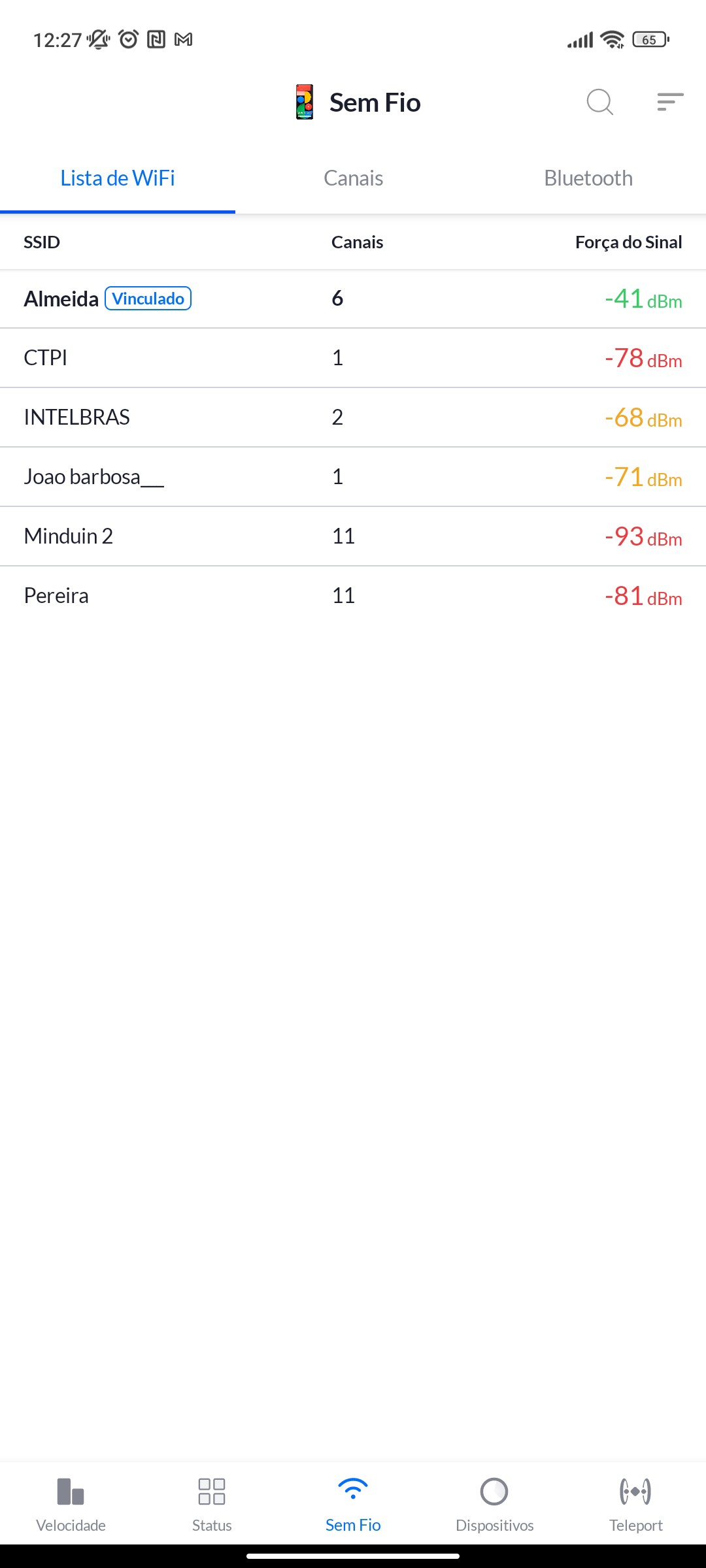Tap the battery indicator in status bar
The height and width of the screenshot is (1568, 706).
(x=650, y=40)
